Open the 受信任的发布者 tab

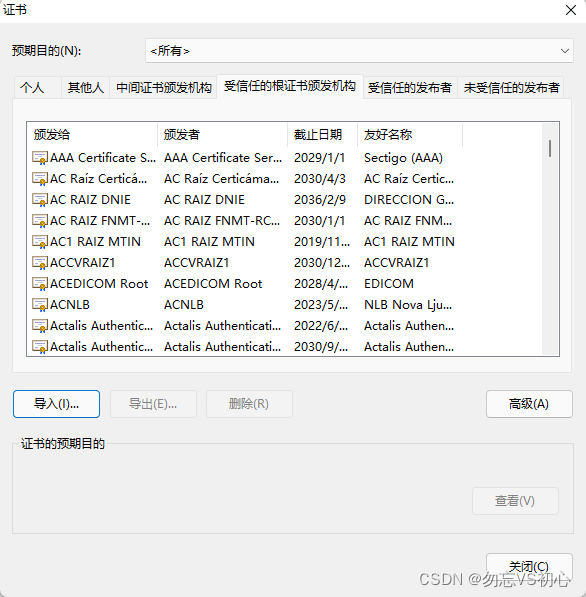pyautogui.click(x=410, y=88)
